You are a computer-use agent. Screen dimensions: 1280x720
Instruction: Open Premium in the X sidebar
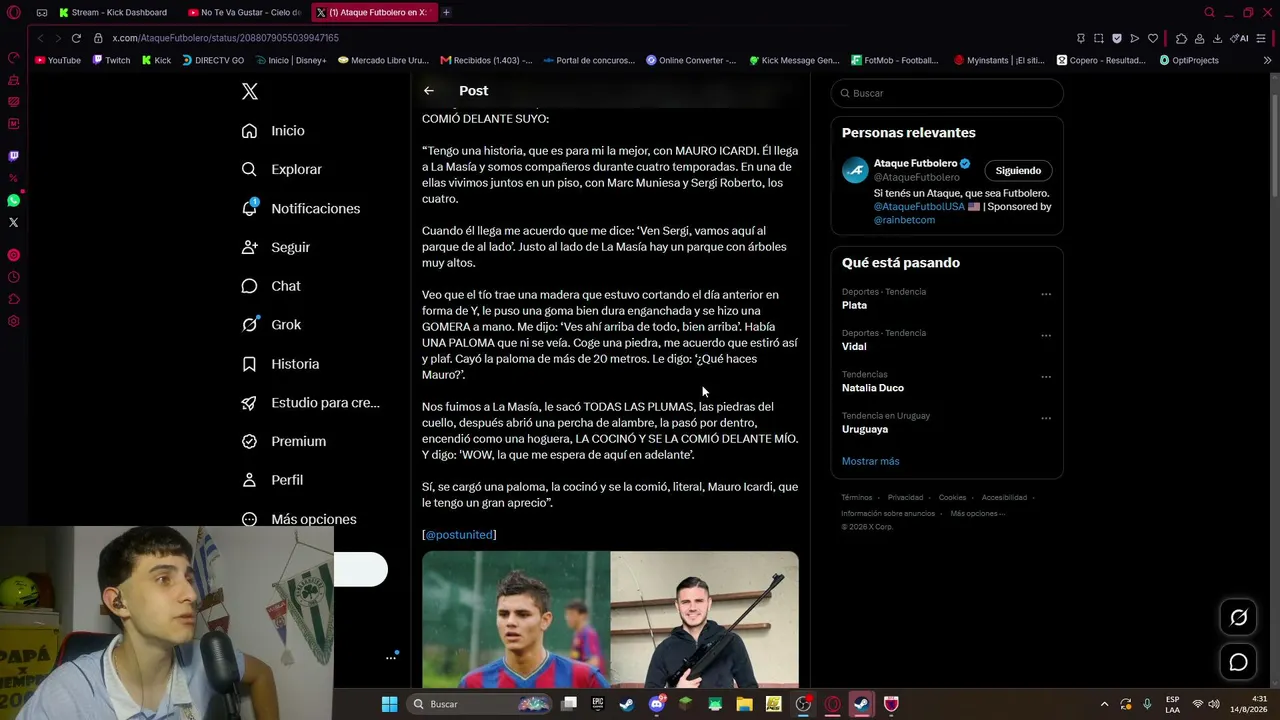coord(283,441)
